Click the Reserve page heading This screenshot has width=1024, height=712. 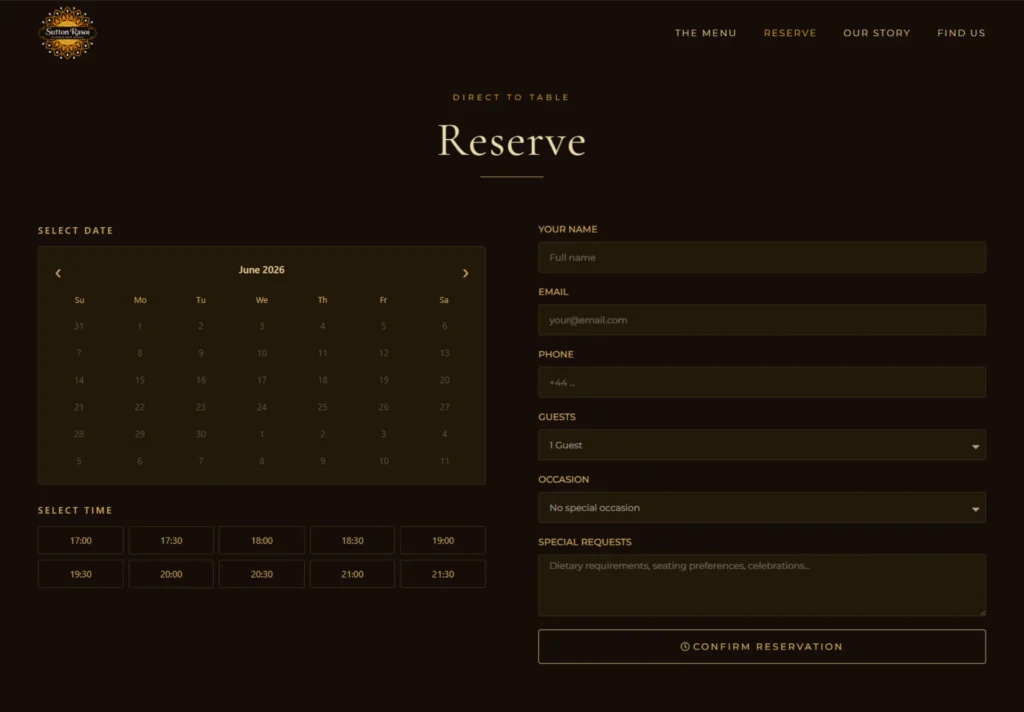point(511,140)
